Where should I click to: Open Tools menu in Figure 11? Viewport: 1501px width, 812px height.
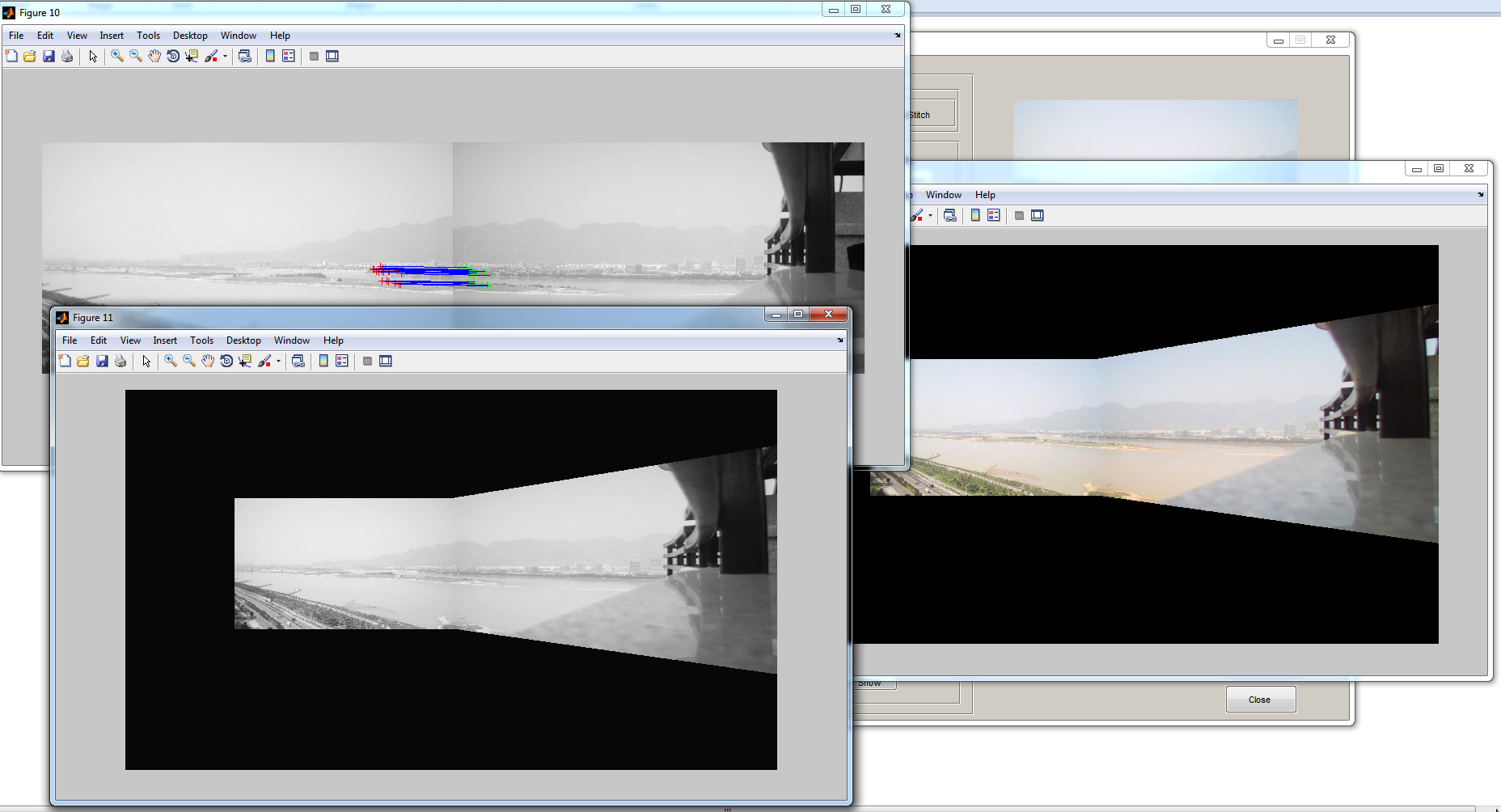201,340
